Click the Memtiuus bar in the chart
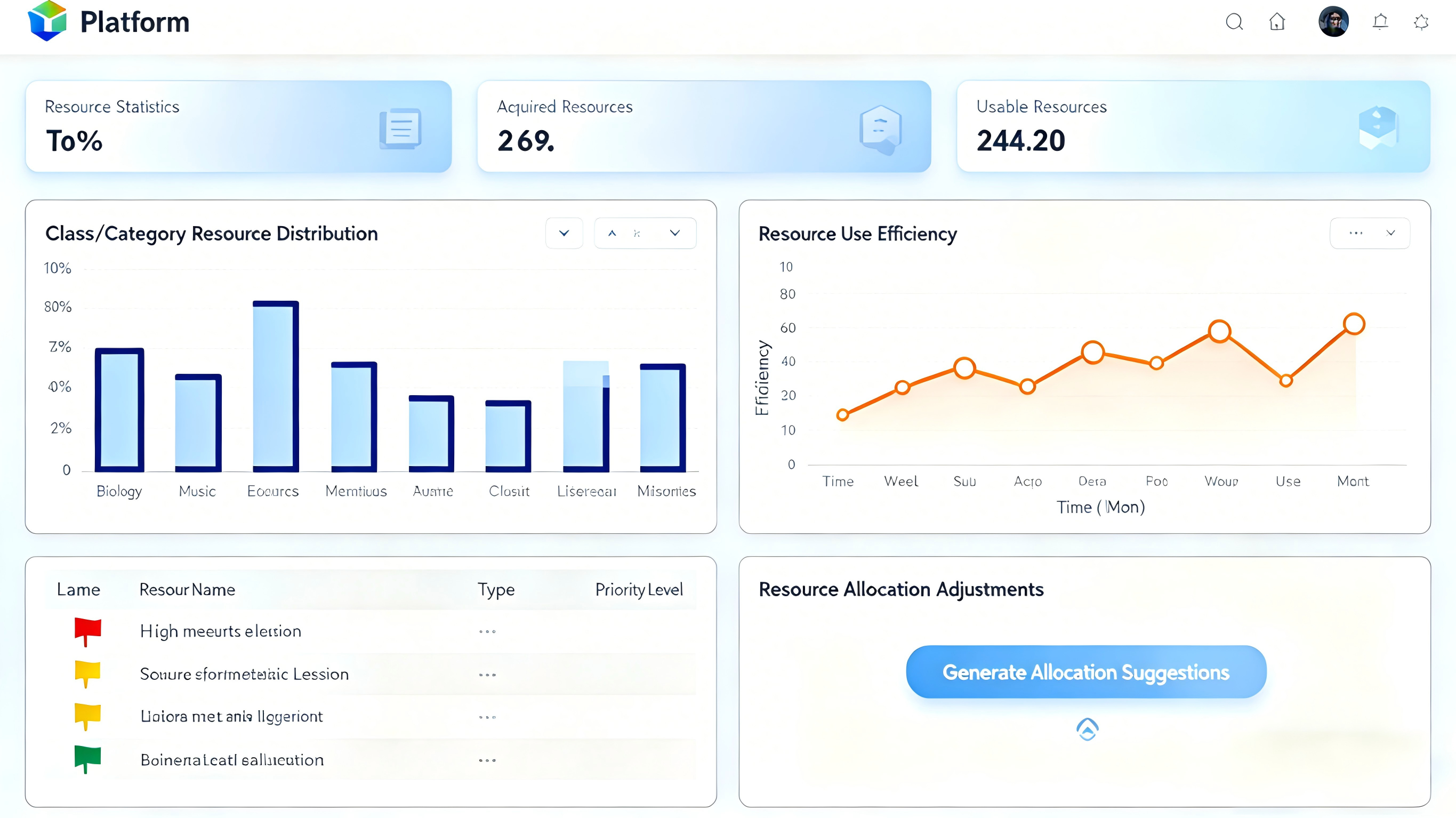 click(x=354, y=416)
